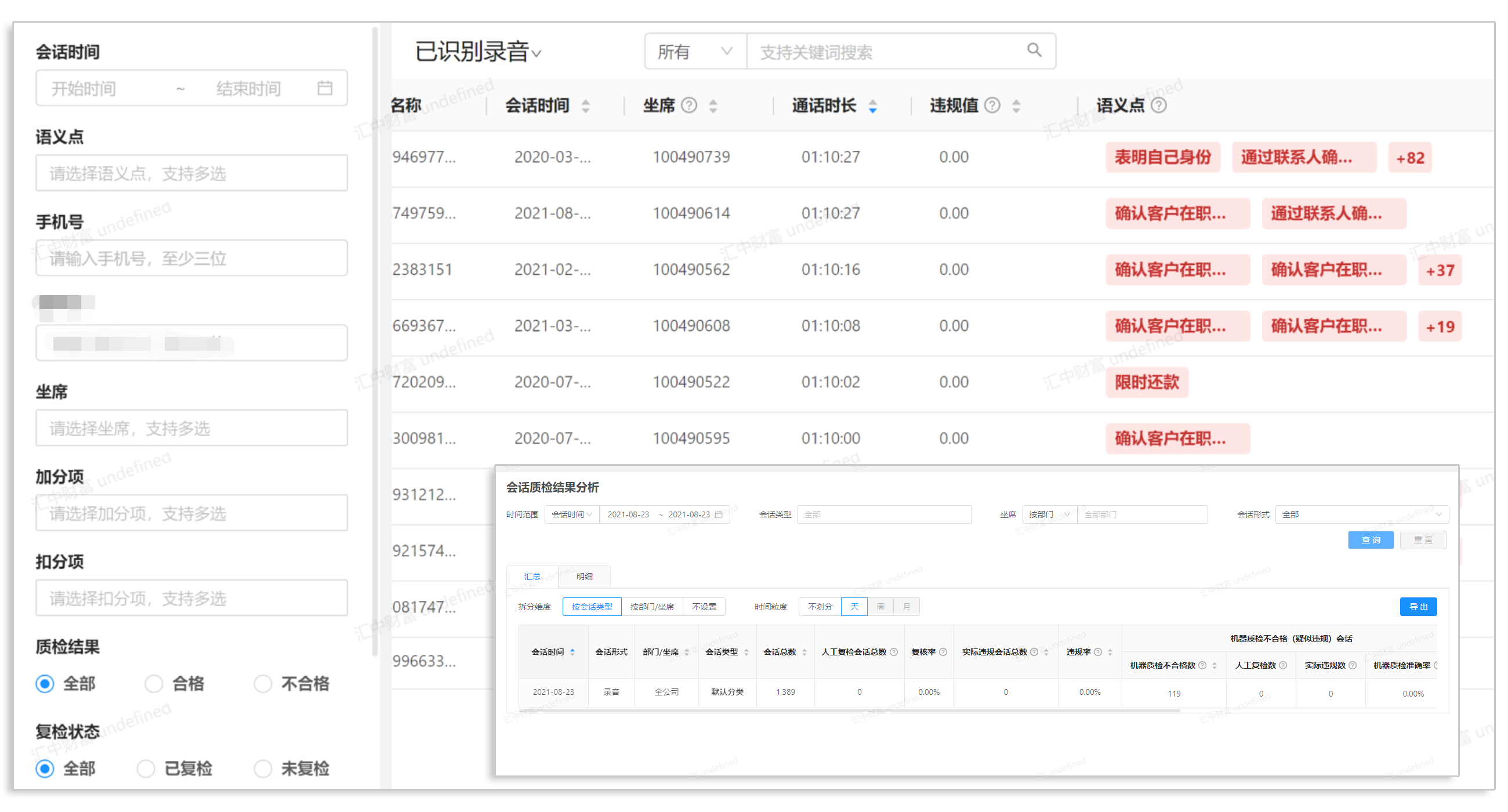Open the 所有 search scope dropdown

pos(695,52)
